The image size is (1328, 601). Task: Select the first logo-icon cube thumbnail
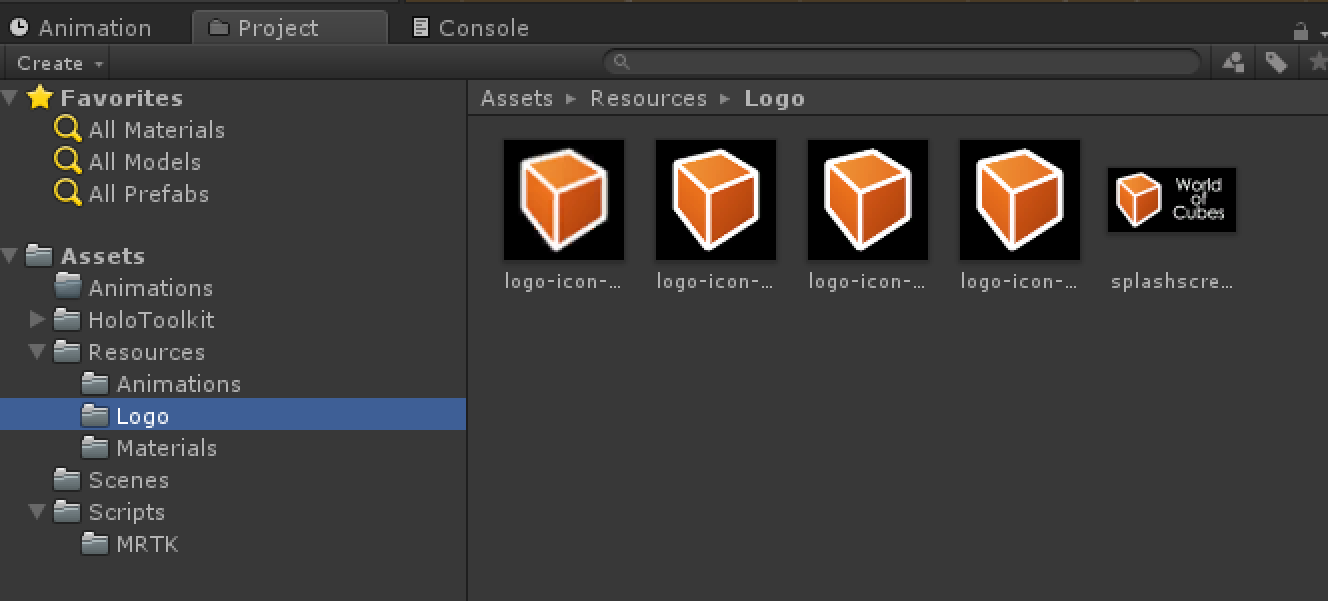(563, 199)
